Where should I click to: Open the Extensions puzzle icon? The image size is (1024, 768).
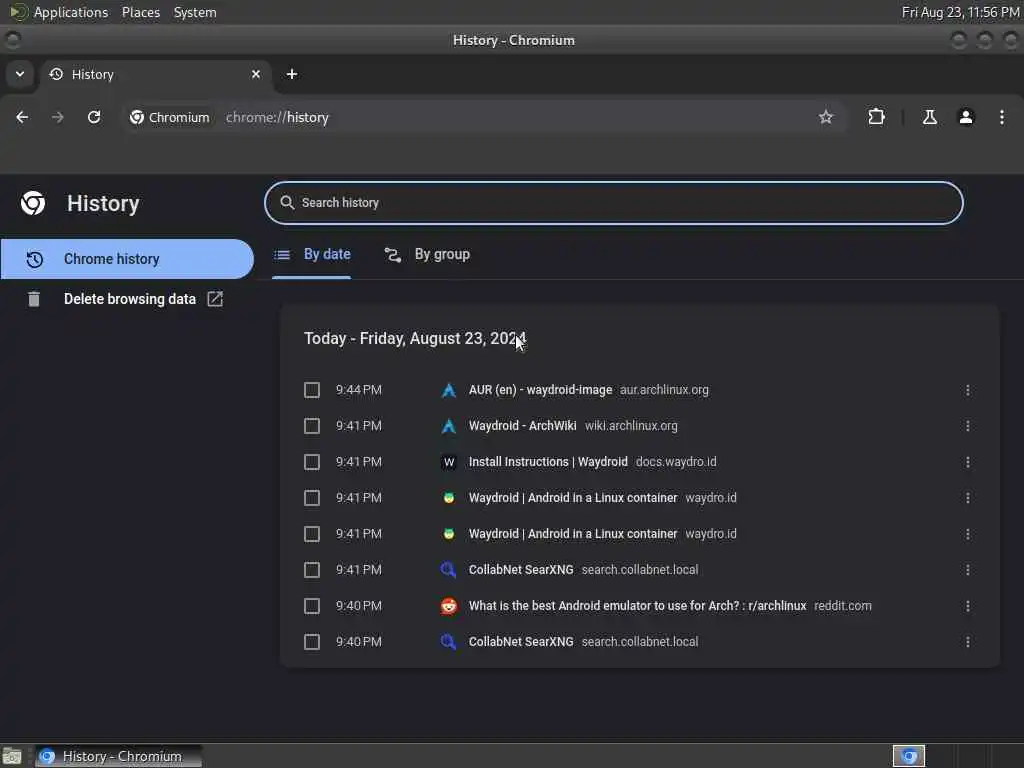[x=876, y=117]
